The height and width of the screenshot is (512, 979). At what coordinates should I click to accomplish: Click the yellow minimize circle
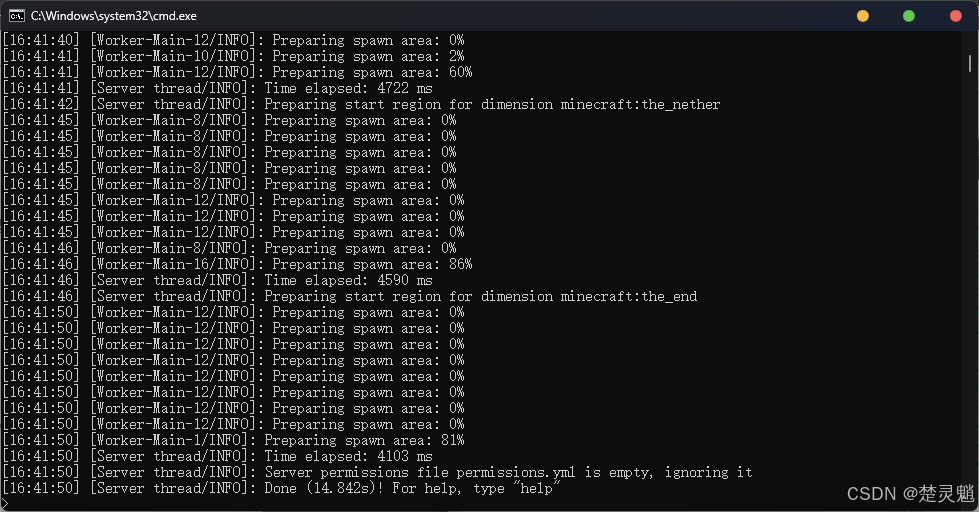pyautogui.click(x=863, y=16)
